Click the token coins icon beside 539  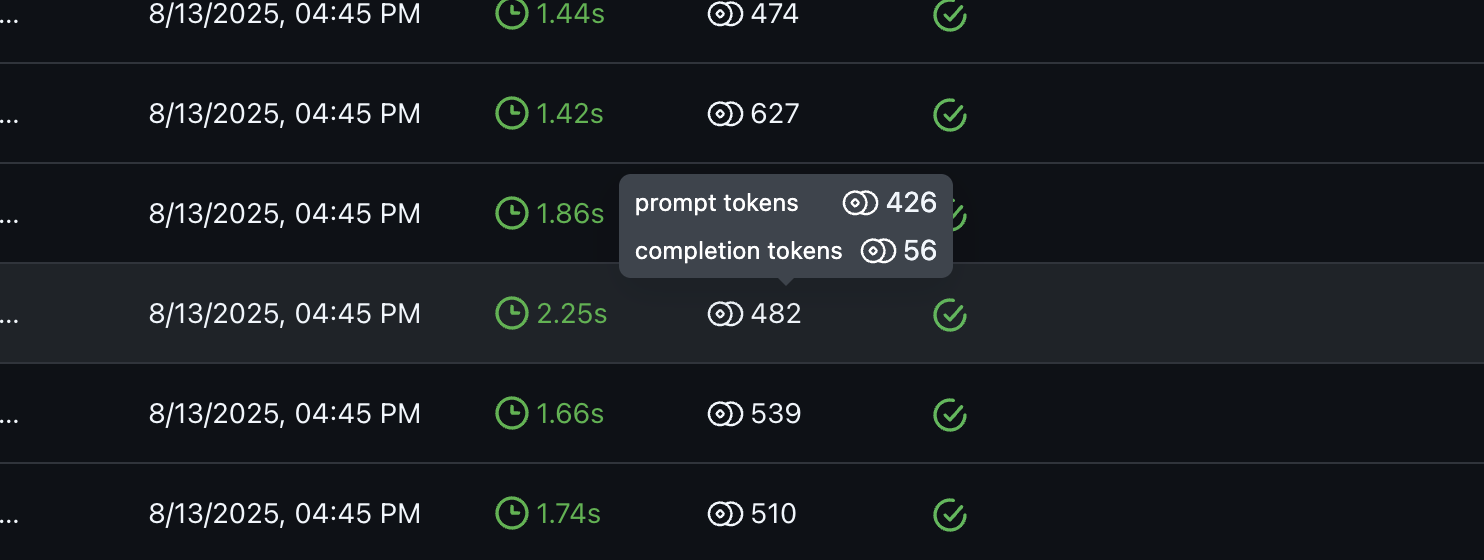click(x=725, y=414)
